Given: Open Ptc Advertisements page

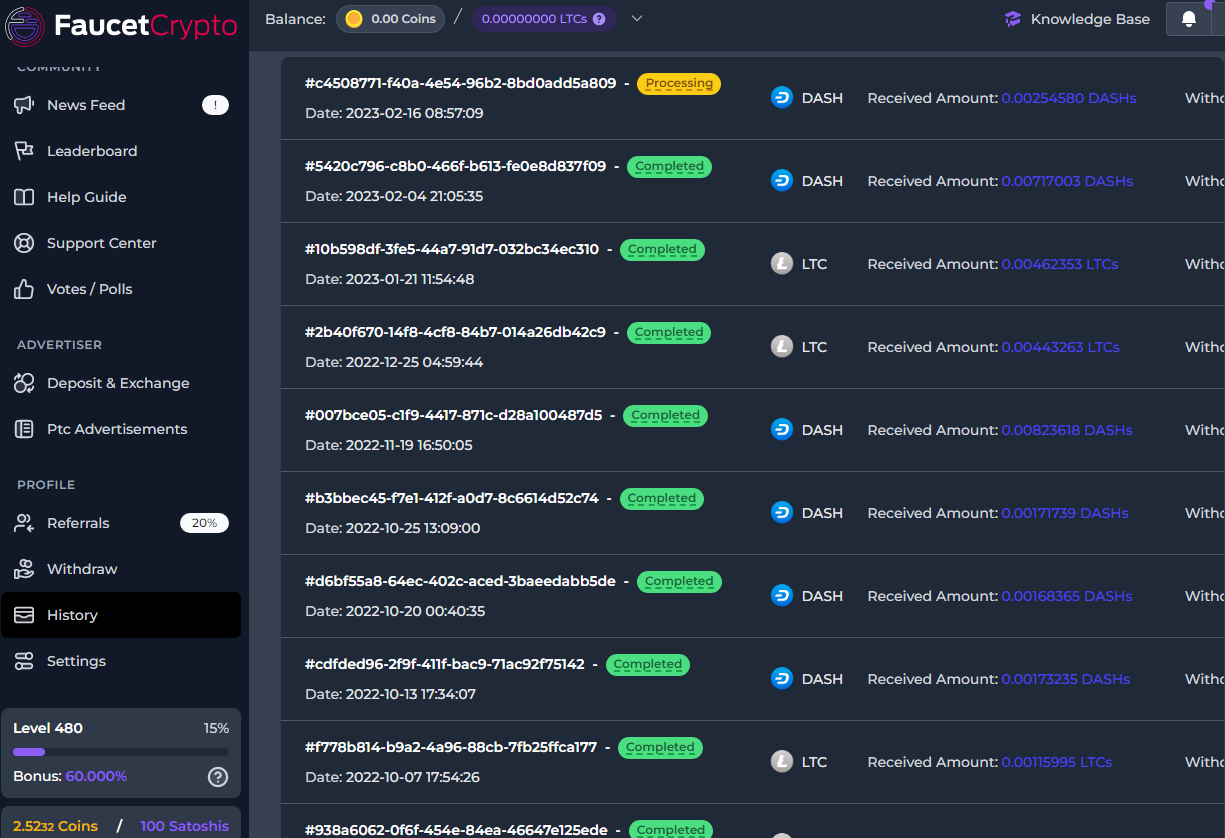Looking at the screenshot, I should (121, 429).
